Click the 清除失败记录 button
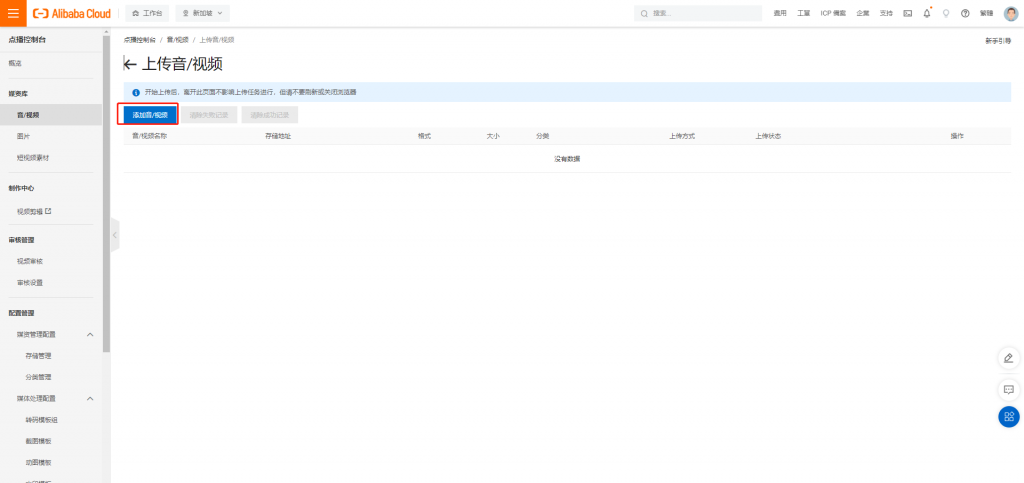Screen dimensions: 1024x483 click(x=209, y=115)
